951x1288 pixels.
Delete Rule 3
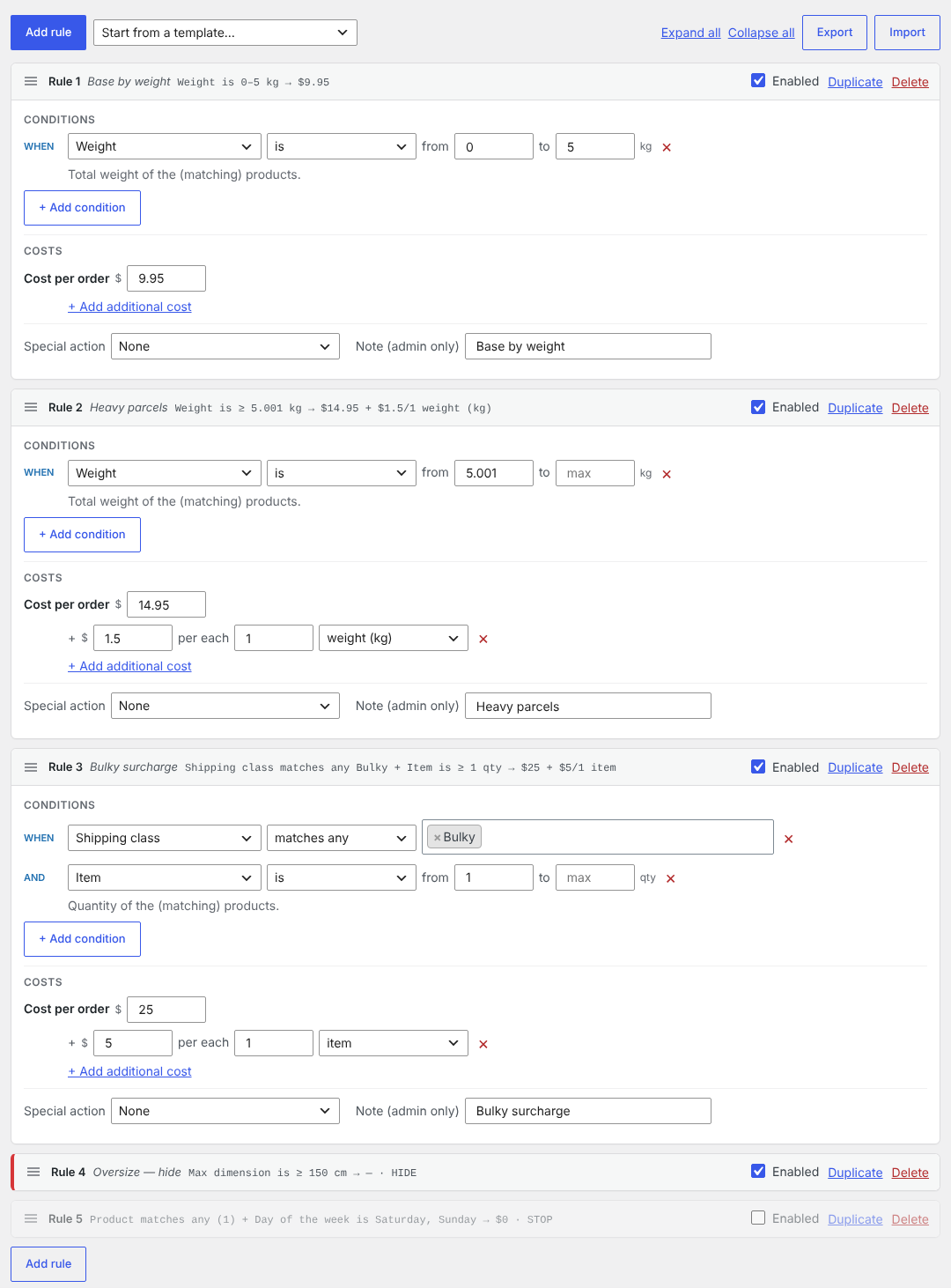(x=910, y=767)
